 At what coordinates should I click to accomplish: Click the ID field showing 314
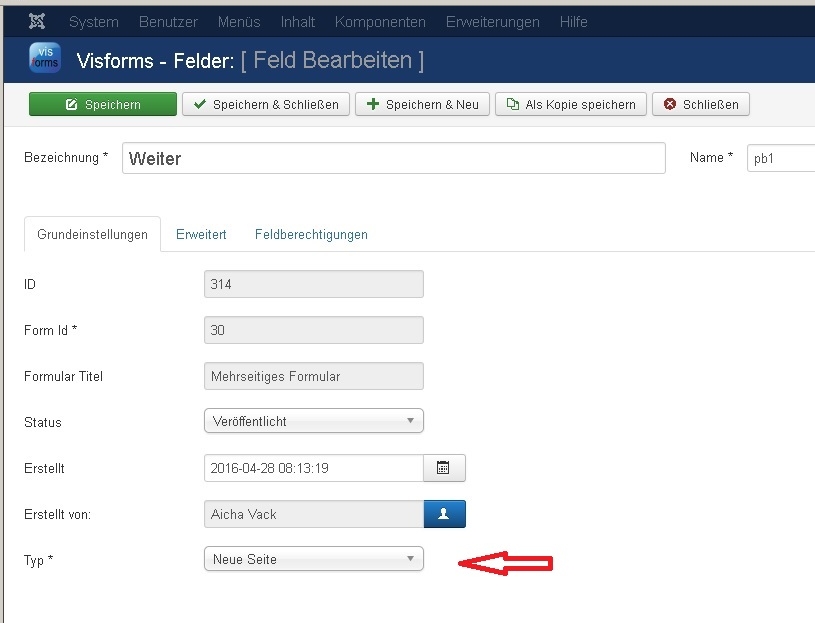pyautogui.click(x=314, y=284)
